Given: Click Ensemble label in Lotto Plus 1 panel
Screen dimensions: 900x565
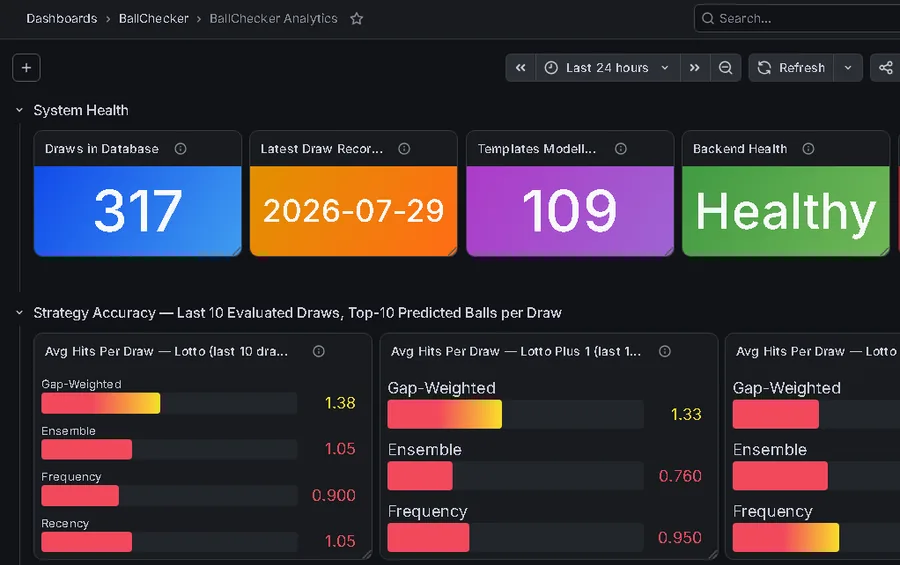Looking at the screenshot, I should tap(424, 450).
